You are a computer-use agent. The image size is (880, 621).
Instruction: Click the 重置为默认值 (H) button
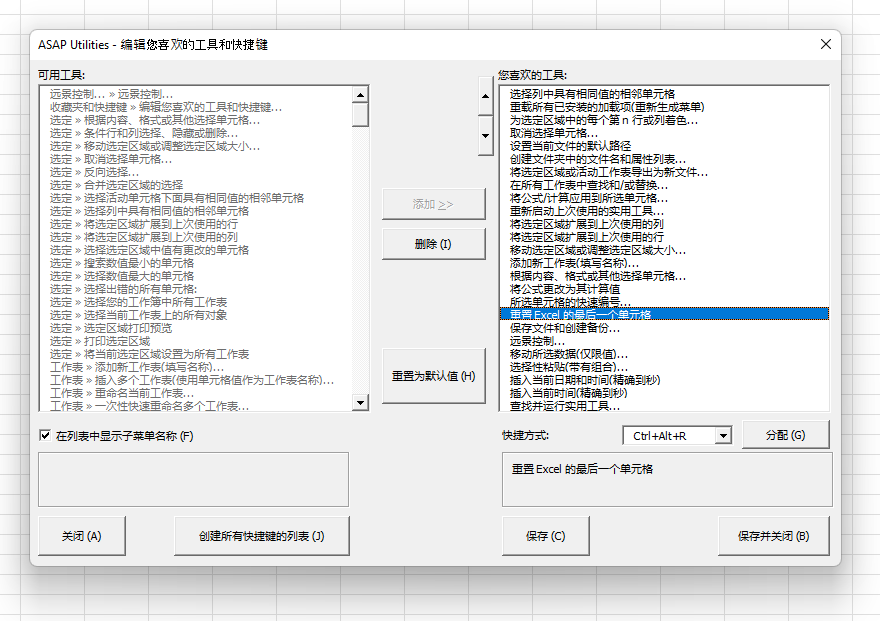pos(433,376)
